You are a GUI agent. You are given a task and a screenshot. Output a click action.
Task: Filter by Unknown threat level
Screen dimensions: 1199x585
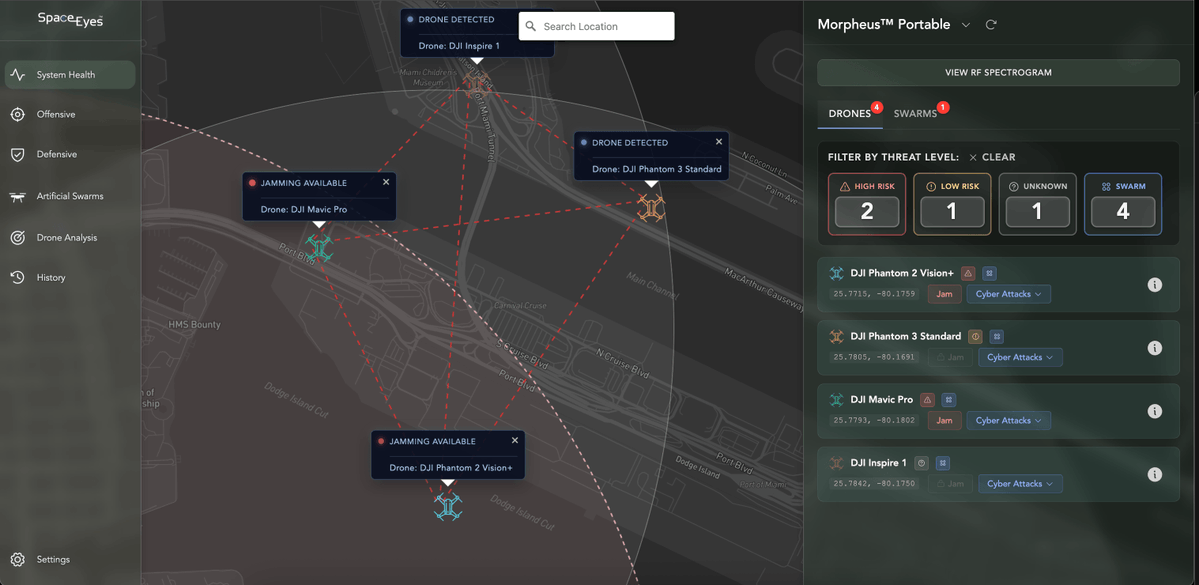point(1038,204)
